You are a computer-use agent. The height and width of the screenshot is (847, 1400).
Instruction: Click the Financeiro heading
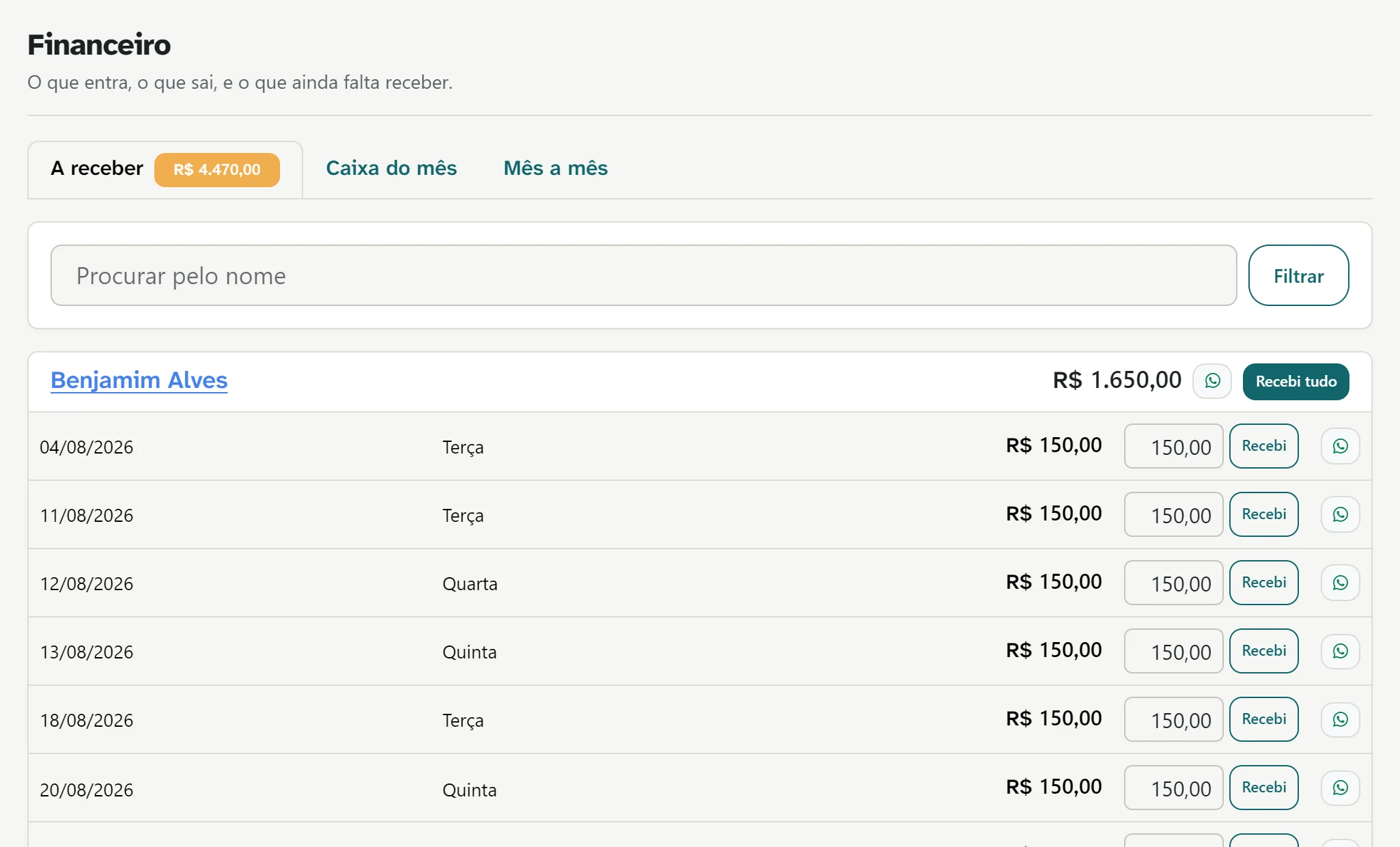pyautogui.click(x=99, y=44)
